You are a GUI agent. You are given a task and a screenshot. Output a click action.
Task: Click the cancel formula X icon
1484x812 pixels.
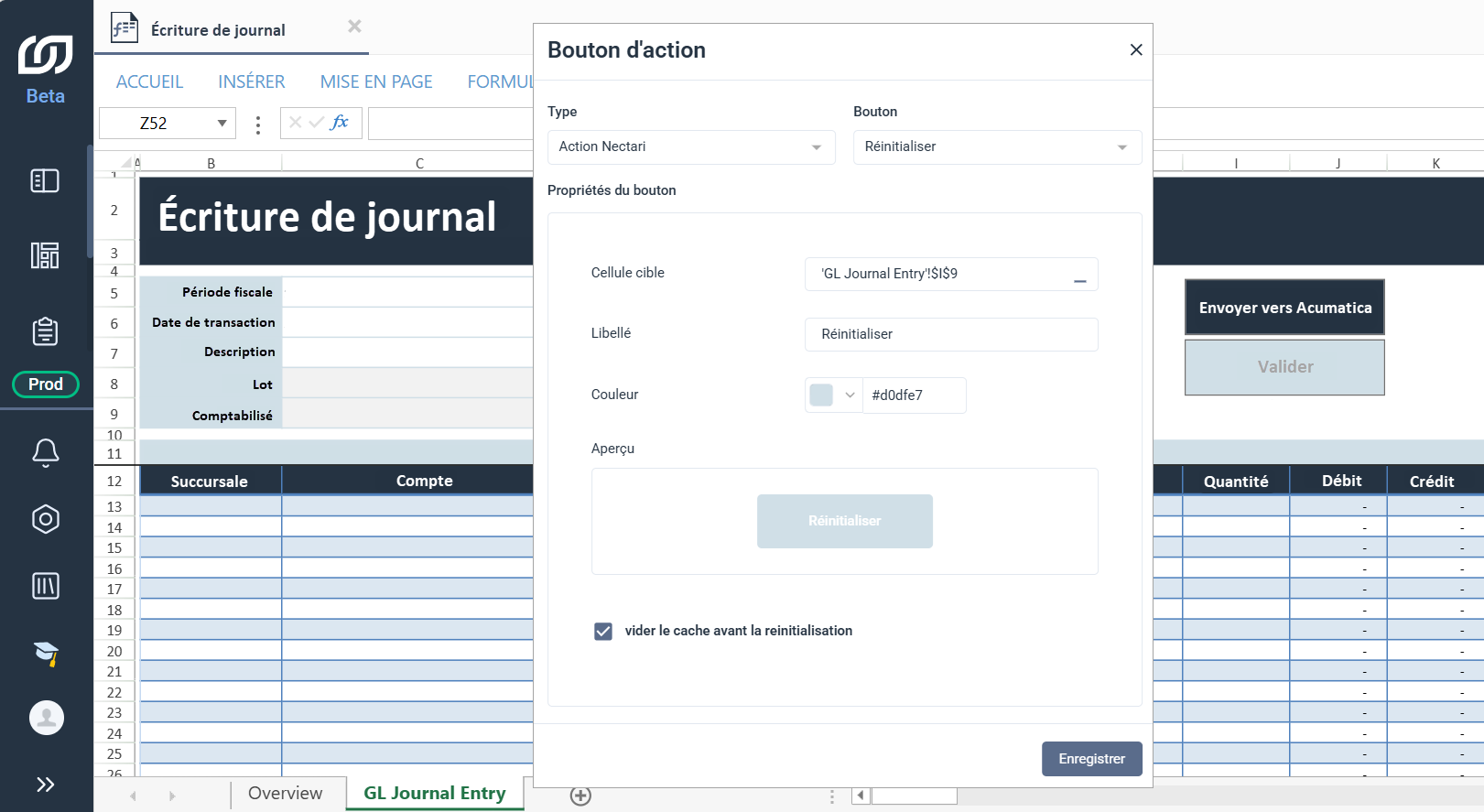pos(295,122)
